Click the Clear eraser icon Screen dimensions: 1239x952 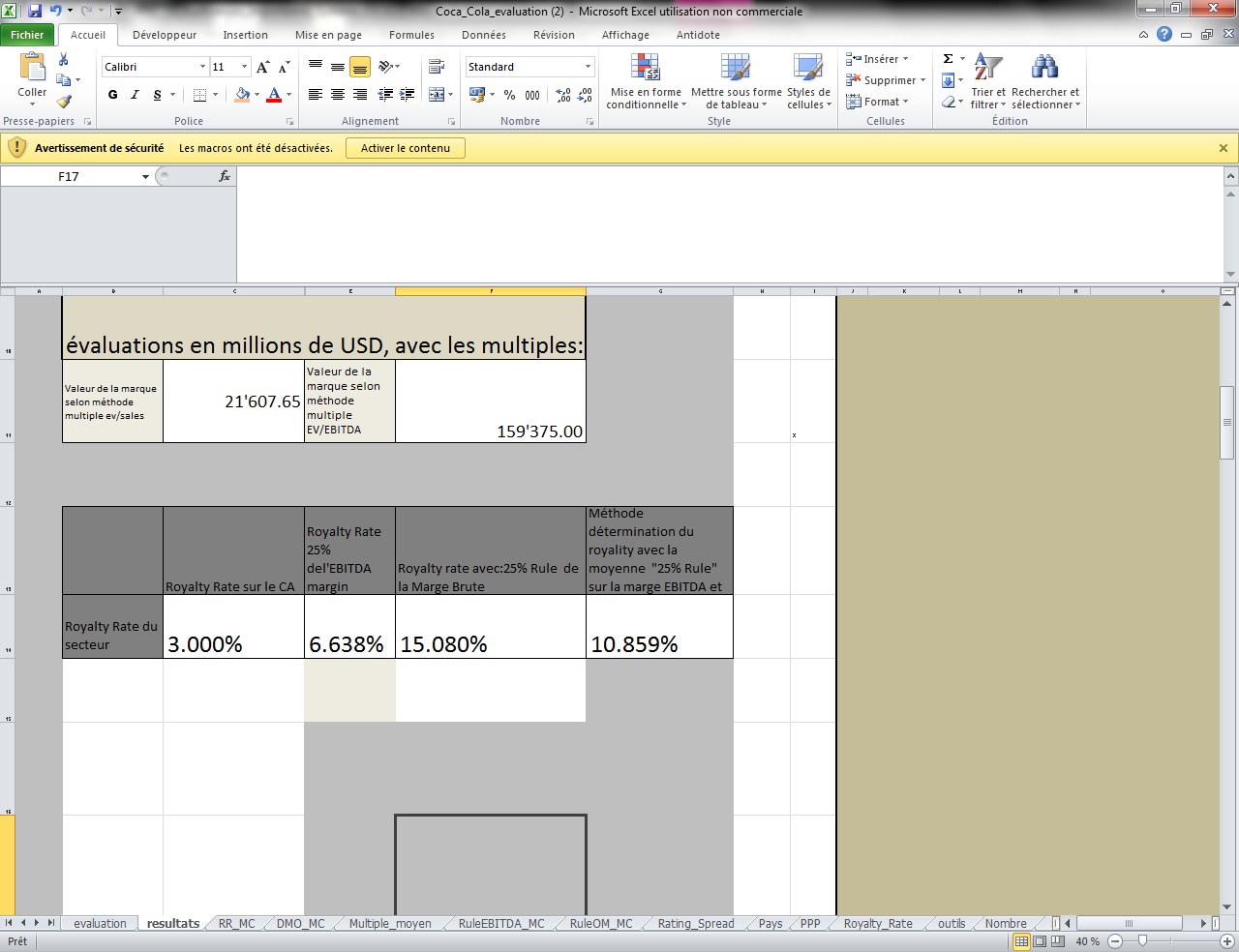(949, 102)
